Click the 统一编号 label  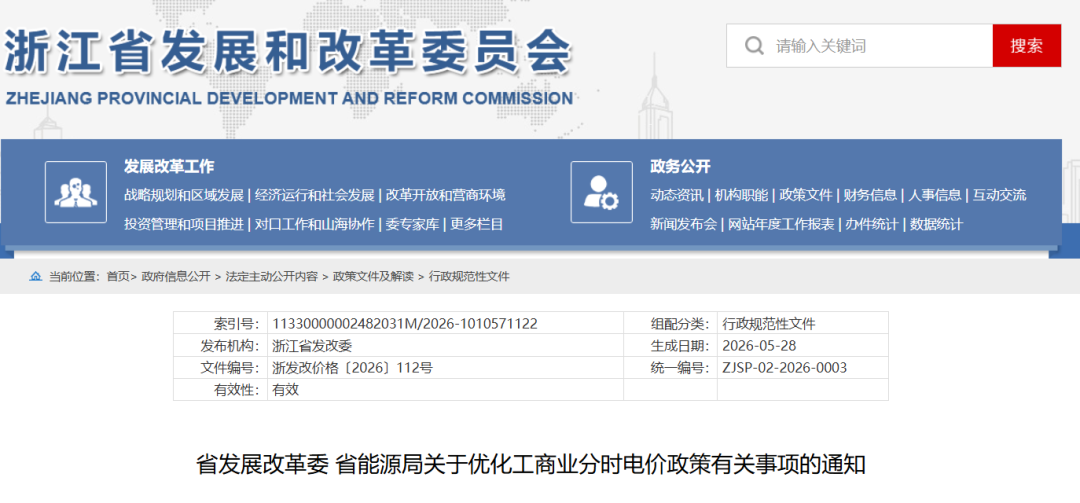pyautogui.click(x=681, y=367)
